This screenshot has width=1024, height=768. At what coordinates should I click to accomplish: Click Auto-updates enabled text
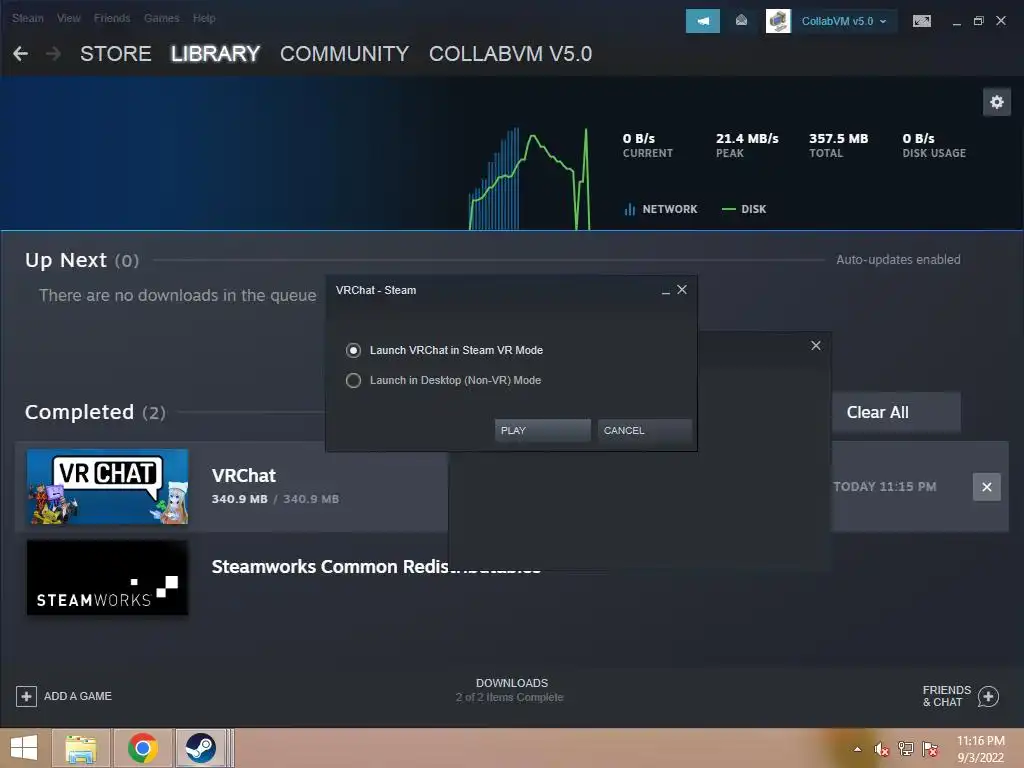tap(898, 259)
